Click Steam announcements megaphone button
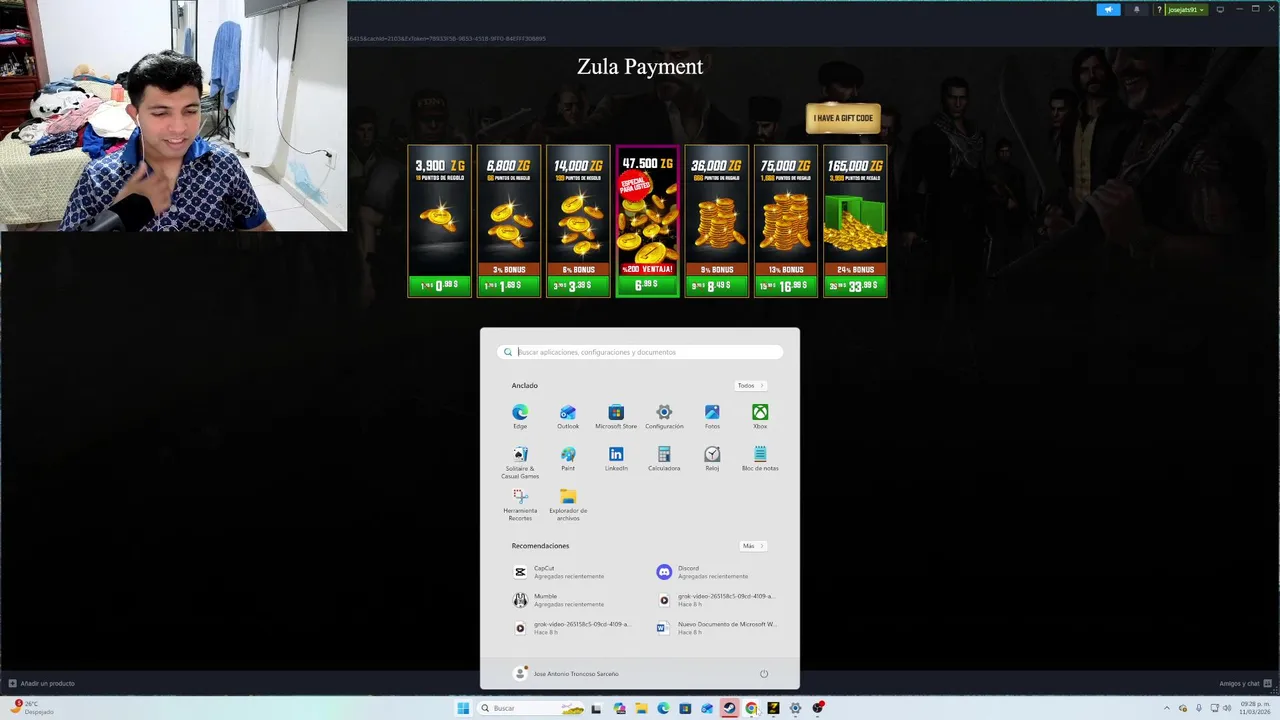This screenshot has width=1280, height=720. coord(1109,9)
